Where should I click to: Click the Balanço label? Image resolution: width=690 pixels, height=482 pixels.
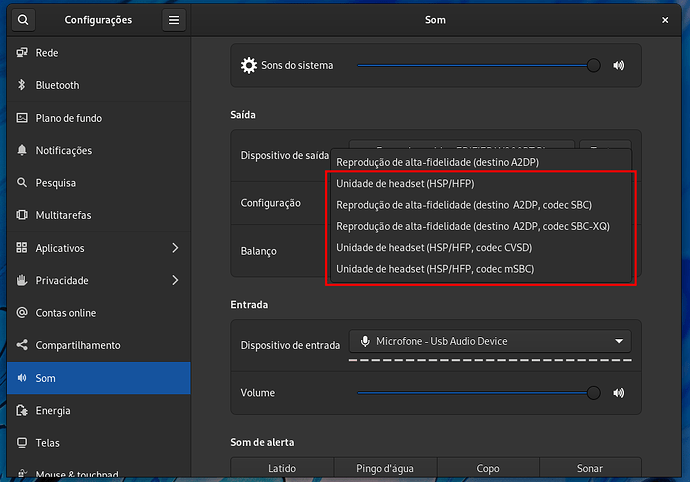[x=258, y=251]
